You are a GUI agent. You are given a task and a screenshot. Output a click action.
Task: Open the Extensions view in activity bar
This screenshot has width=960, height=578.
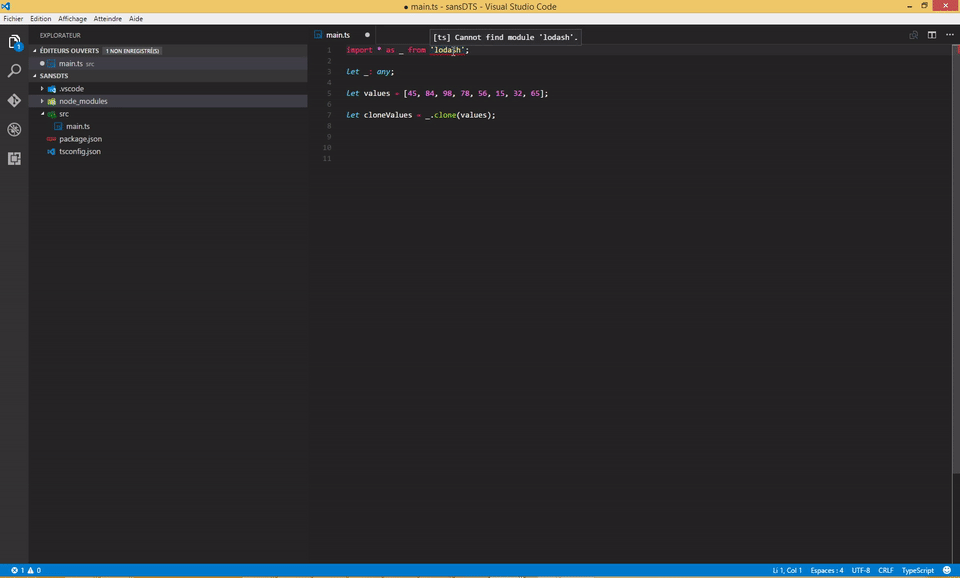14,158
